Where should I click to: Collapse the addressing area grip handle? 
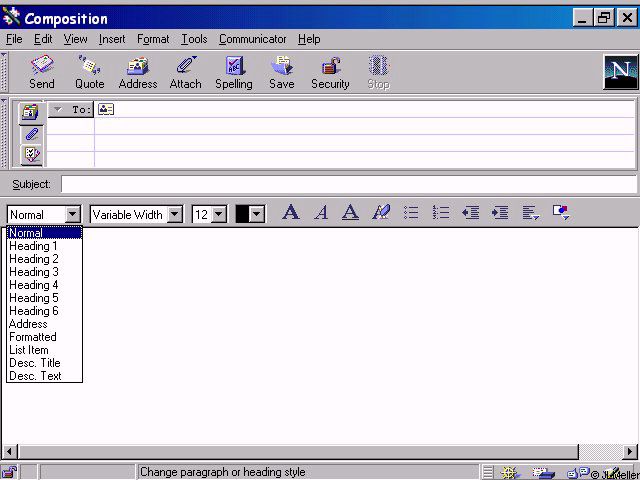point(4,133)
